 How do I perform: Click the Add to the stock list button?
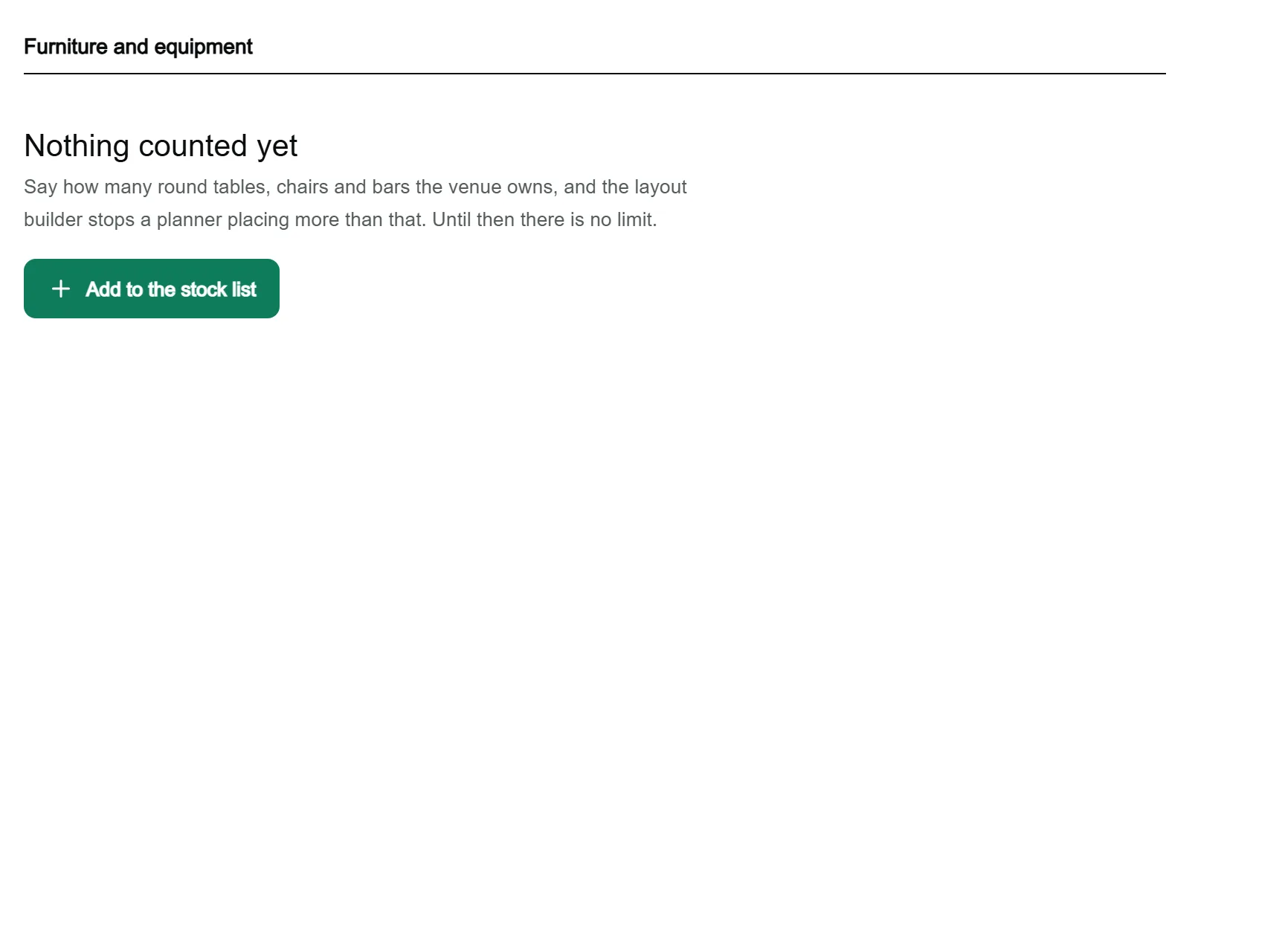click(x=152, y=289)
